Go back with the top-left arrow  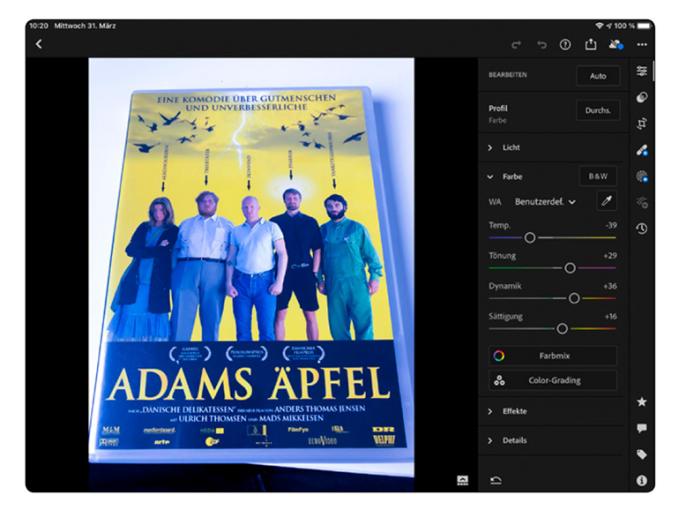(39, 44)
